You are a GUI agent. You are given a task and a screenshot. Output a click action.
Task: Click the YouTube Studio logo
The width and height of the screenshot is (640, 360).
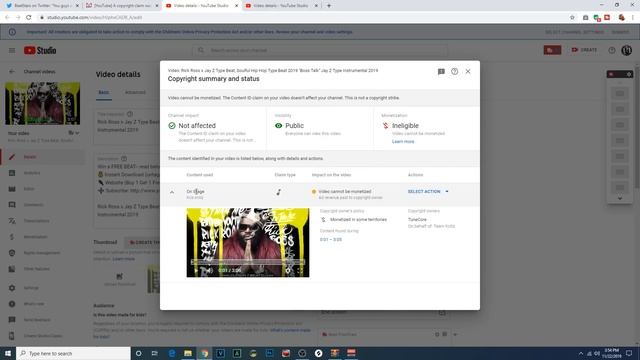click(40, 50)
